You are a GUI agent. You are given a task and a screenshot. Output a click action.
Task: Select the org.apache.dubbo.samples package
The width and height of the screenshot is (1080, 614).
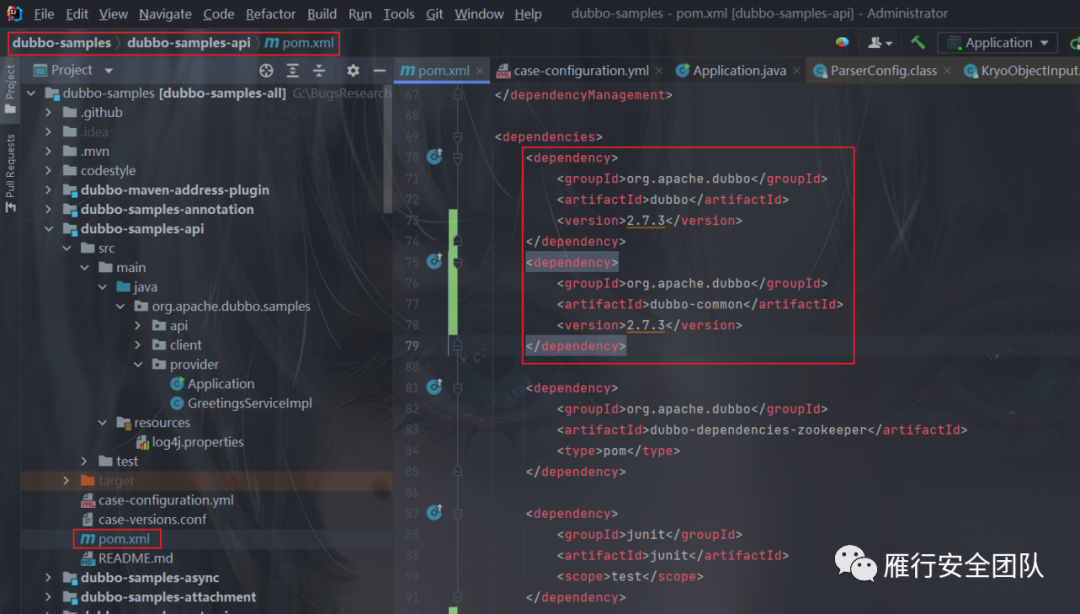231,306
